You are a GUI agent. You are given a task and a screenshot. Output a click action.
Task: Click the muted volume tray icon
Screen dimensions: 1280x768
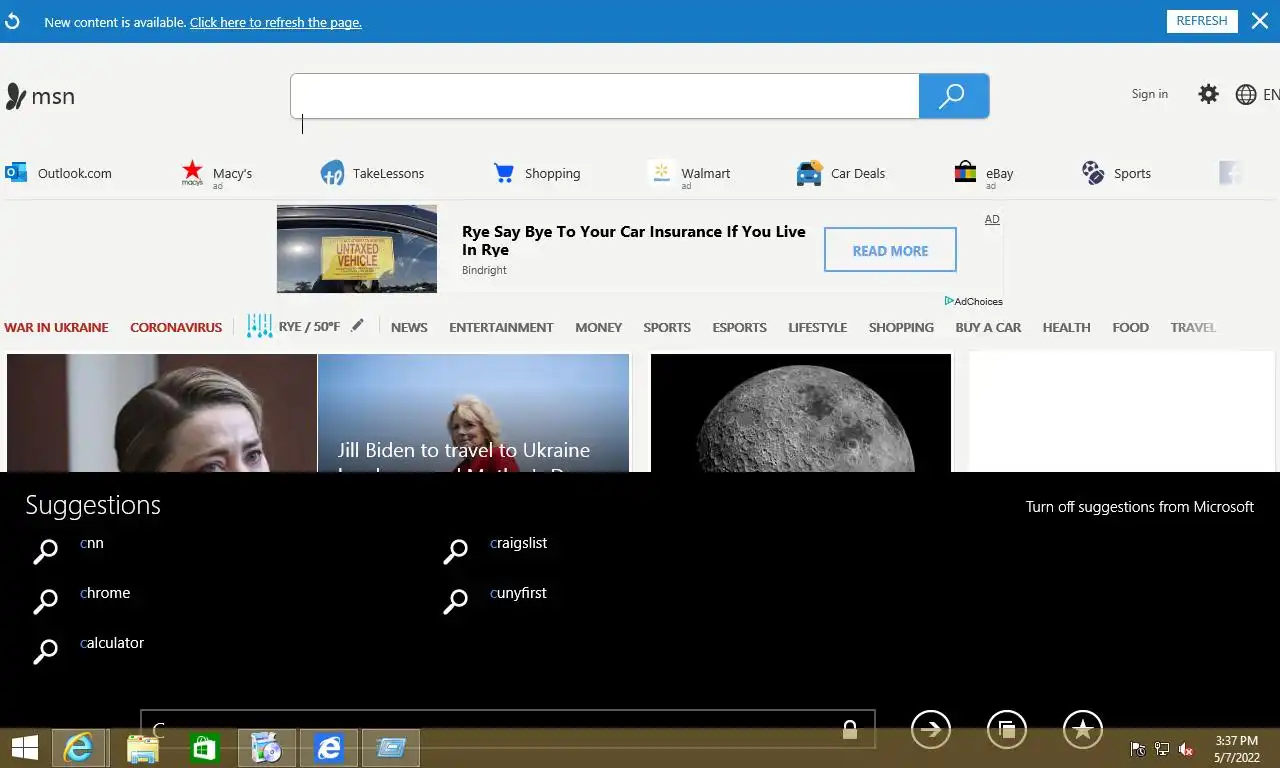(x=1186, y=749)
